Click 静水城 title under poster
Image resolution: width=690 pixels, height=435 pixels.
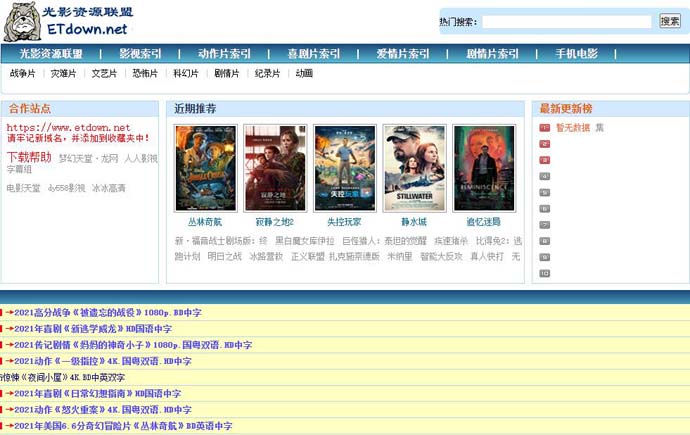coord(414,222)
